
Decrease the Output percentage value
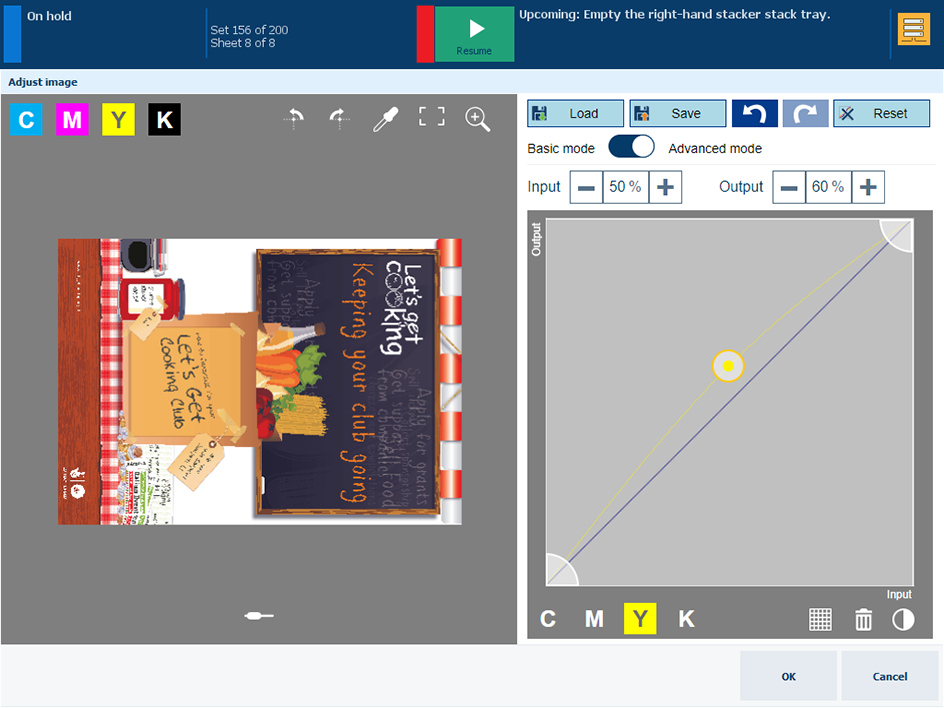click(x=789, y=187)
